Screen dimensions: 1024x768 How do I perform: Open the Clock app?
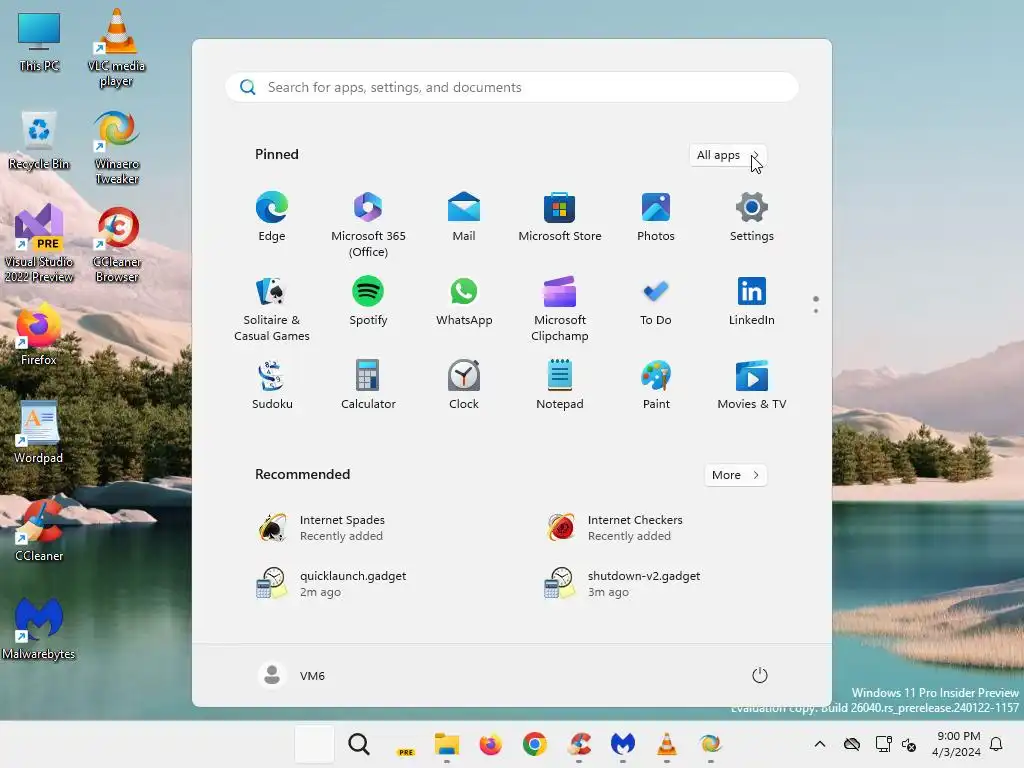tap(464, 385)
